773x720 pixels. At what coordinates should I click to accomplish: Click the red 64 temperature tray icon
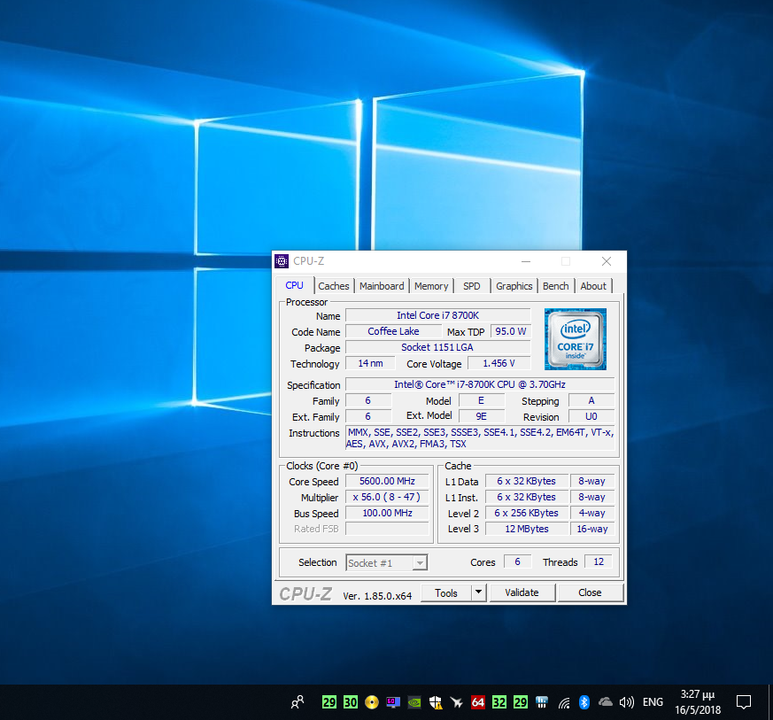click(x=478, y=702)
